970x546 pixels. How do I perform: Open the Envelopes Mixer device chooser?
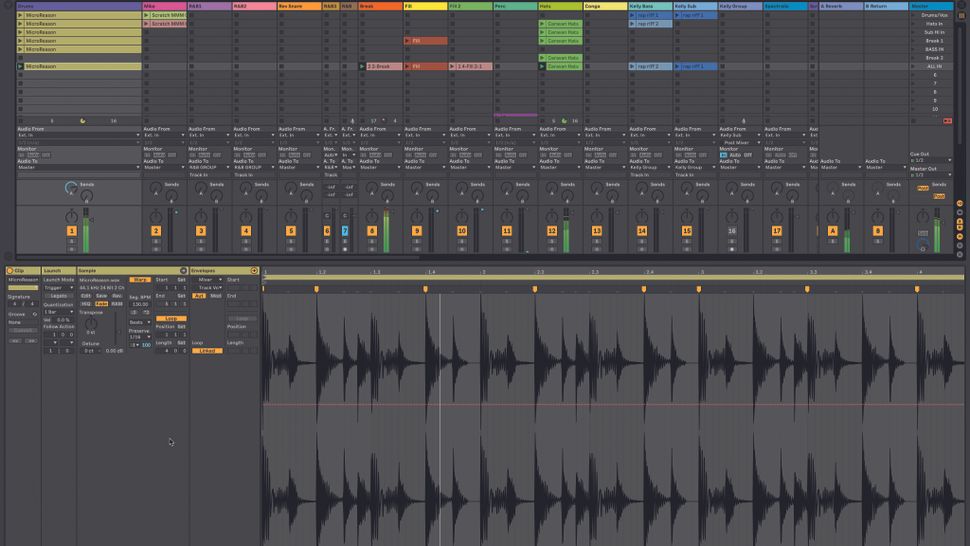pyautogui.click(x=208, y=279)
